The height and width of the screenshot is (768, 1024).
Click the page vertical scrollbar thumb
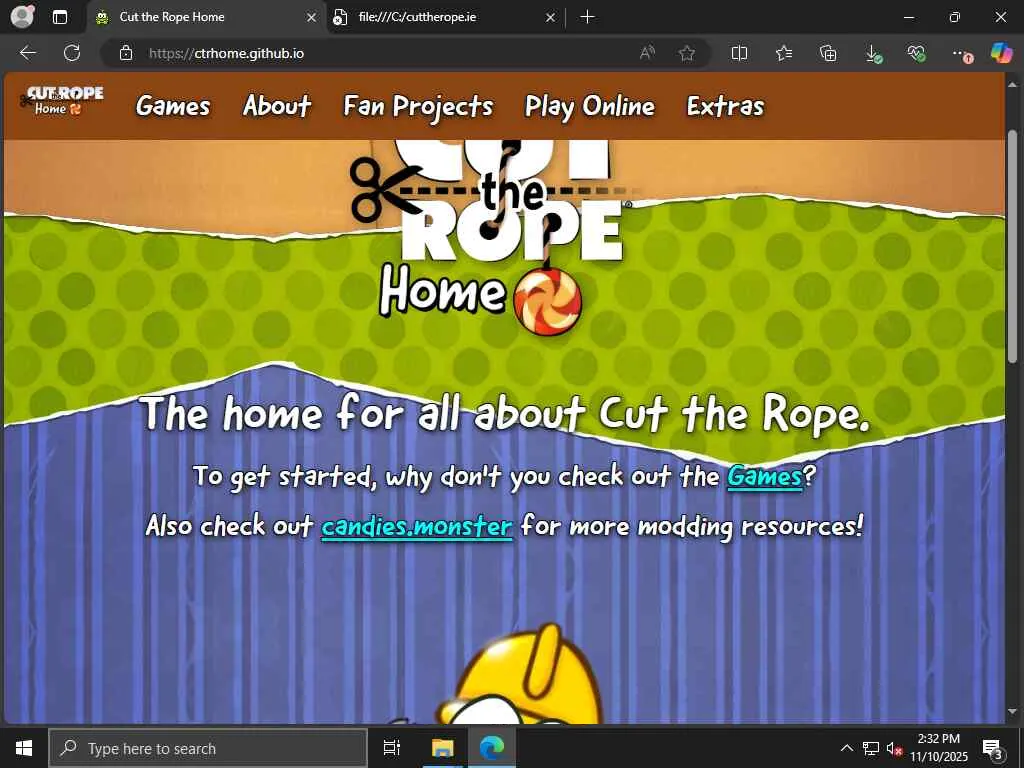point(1012,247)
